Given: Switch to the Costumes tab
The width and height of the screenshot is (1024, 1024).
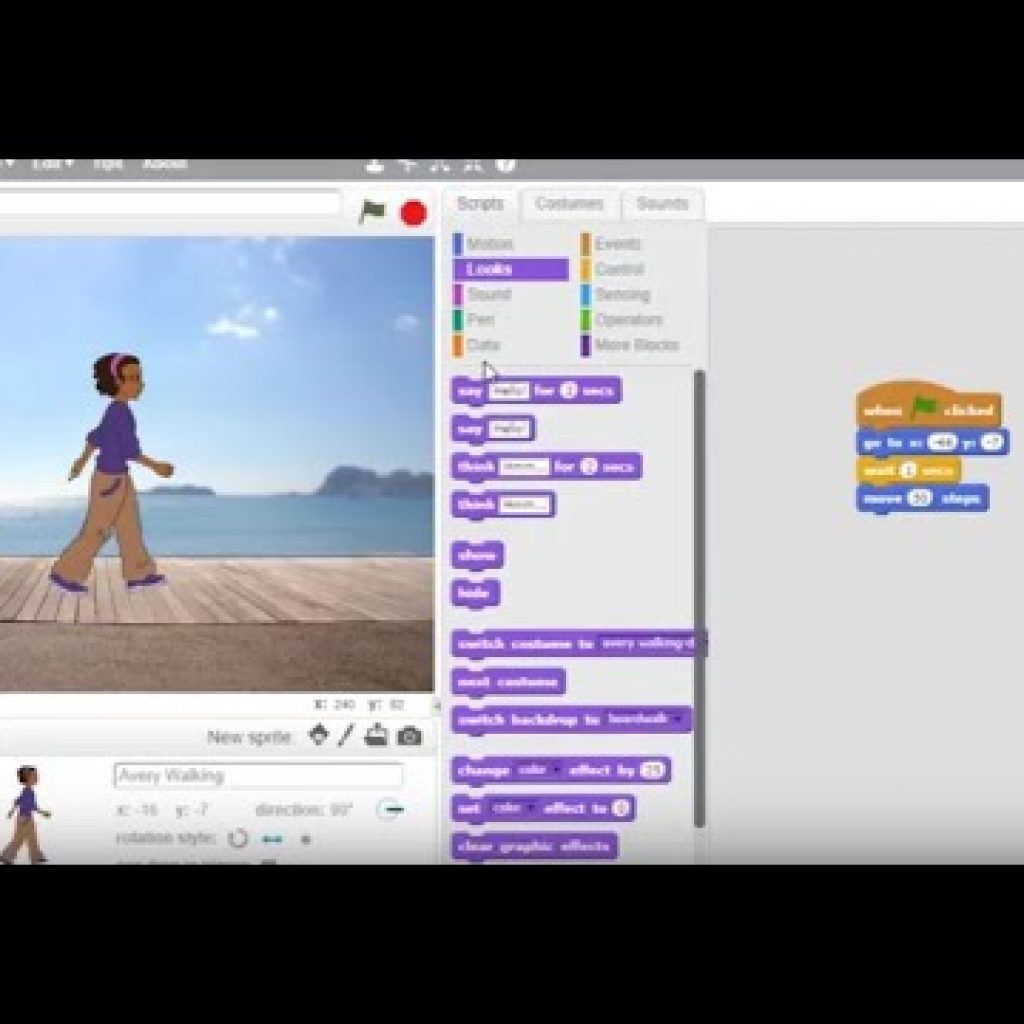Looking at the screenshot, I should pos(569,204).
